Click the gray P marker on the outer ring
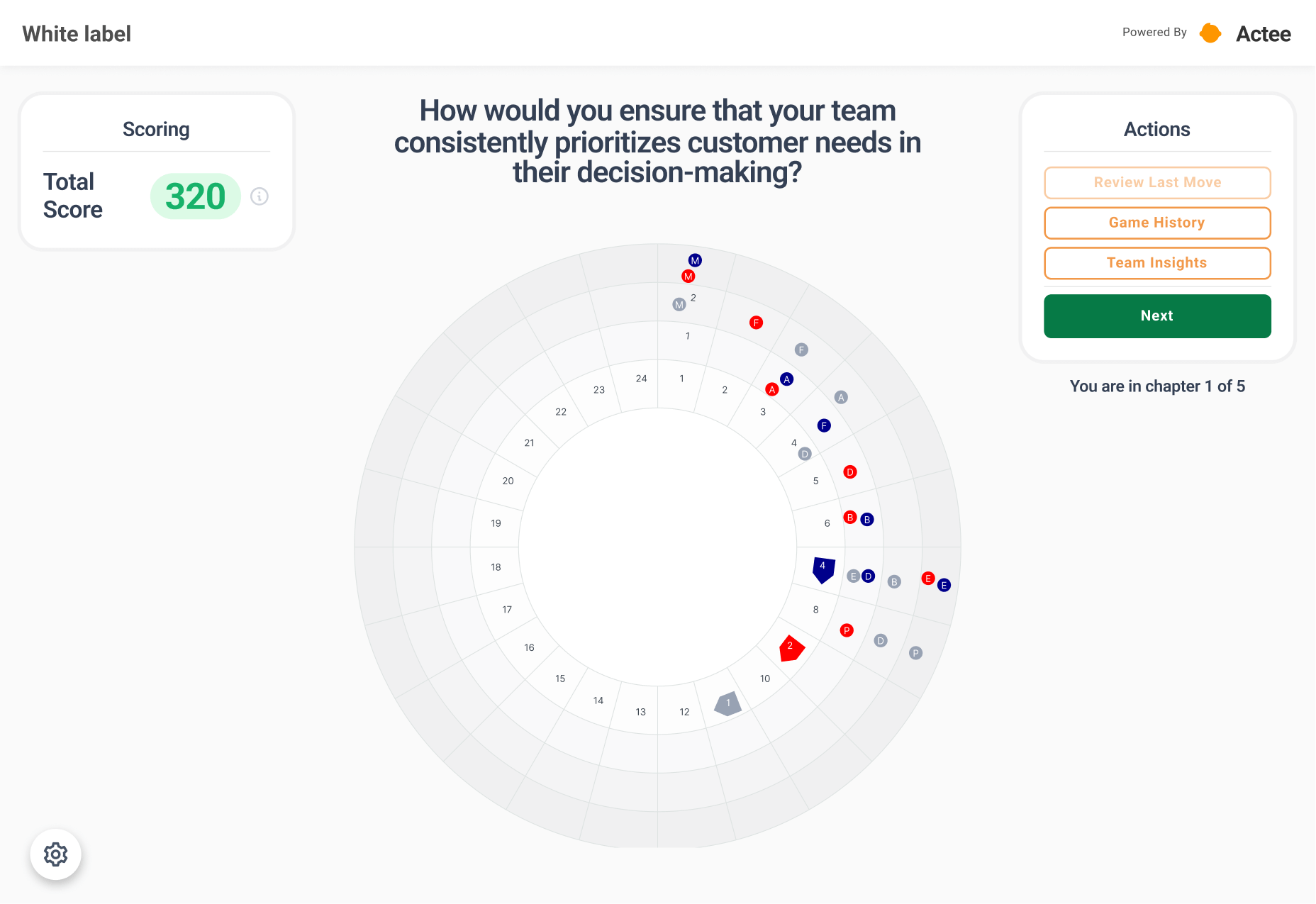1316x904 pixels. pyautogui.click(x=915, y=653)
